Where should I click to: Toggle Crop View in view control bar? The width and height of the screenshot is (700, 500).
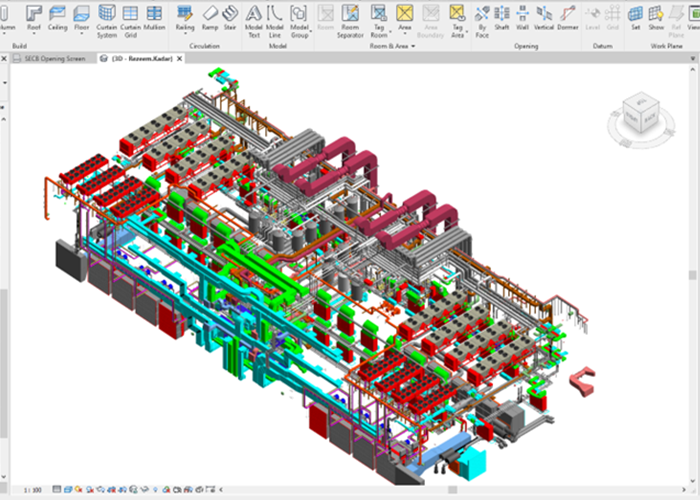point(112,489)
